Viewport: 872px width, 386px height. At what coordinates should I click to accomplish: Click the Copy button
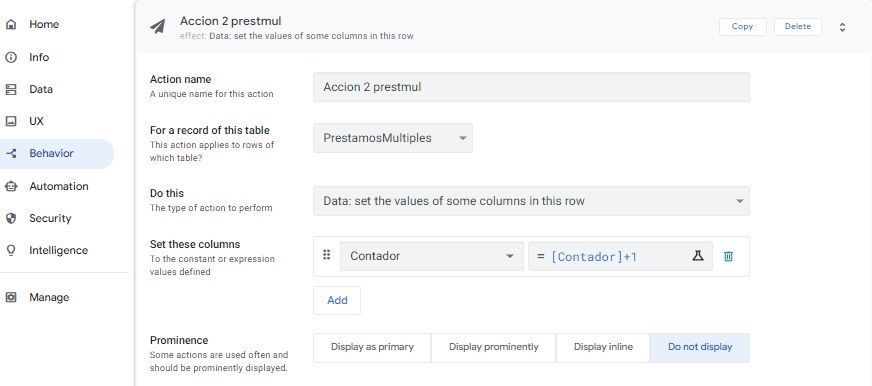[742, 27]
